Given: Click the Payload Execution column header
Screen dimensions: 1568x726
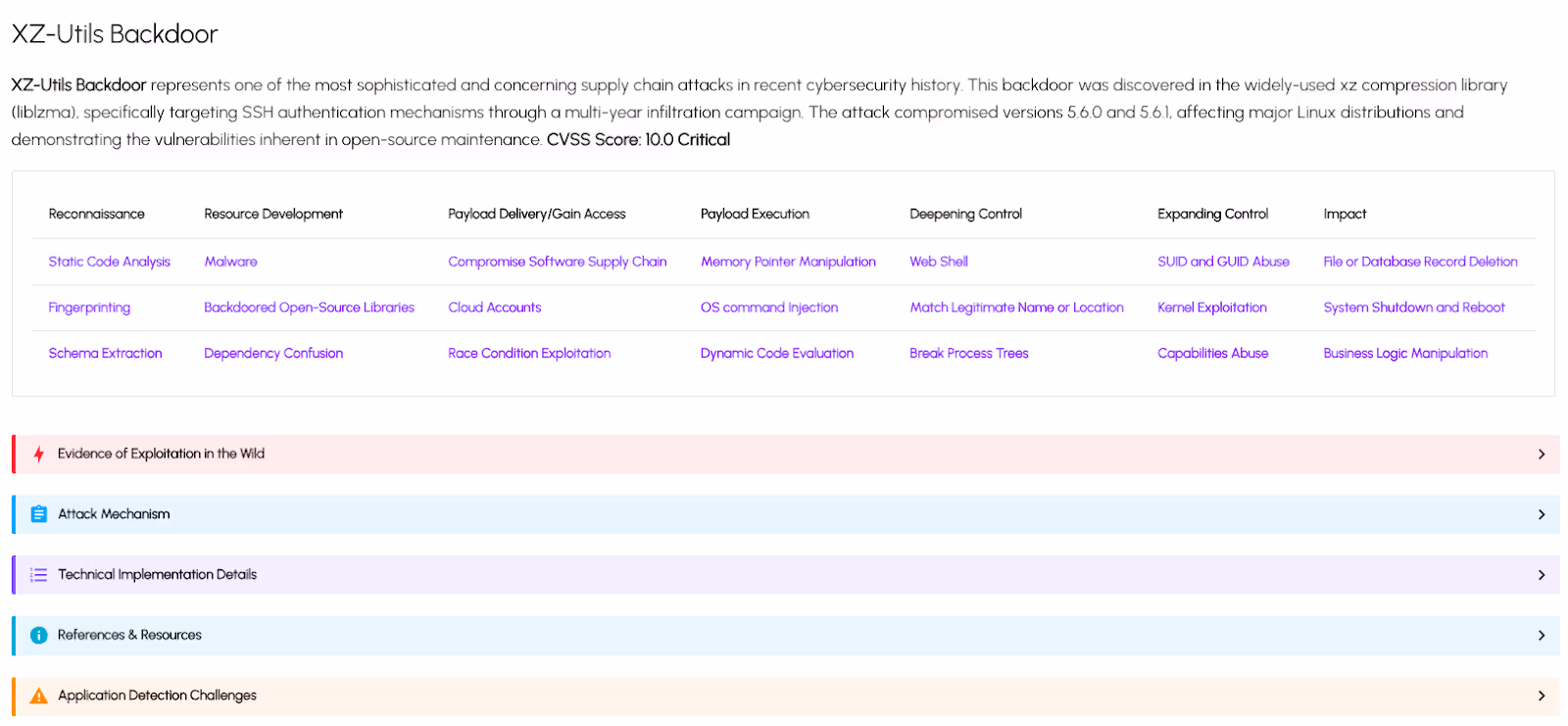Looking at the screenshot, I should 755,214.
